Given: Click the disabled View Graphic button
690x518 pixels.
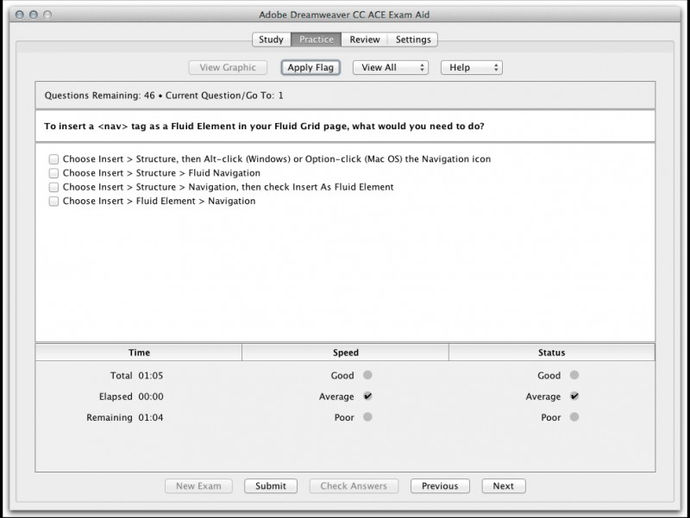Looking at the screenshot, I should click(228, 67).
